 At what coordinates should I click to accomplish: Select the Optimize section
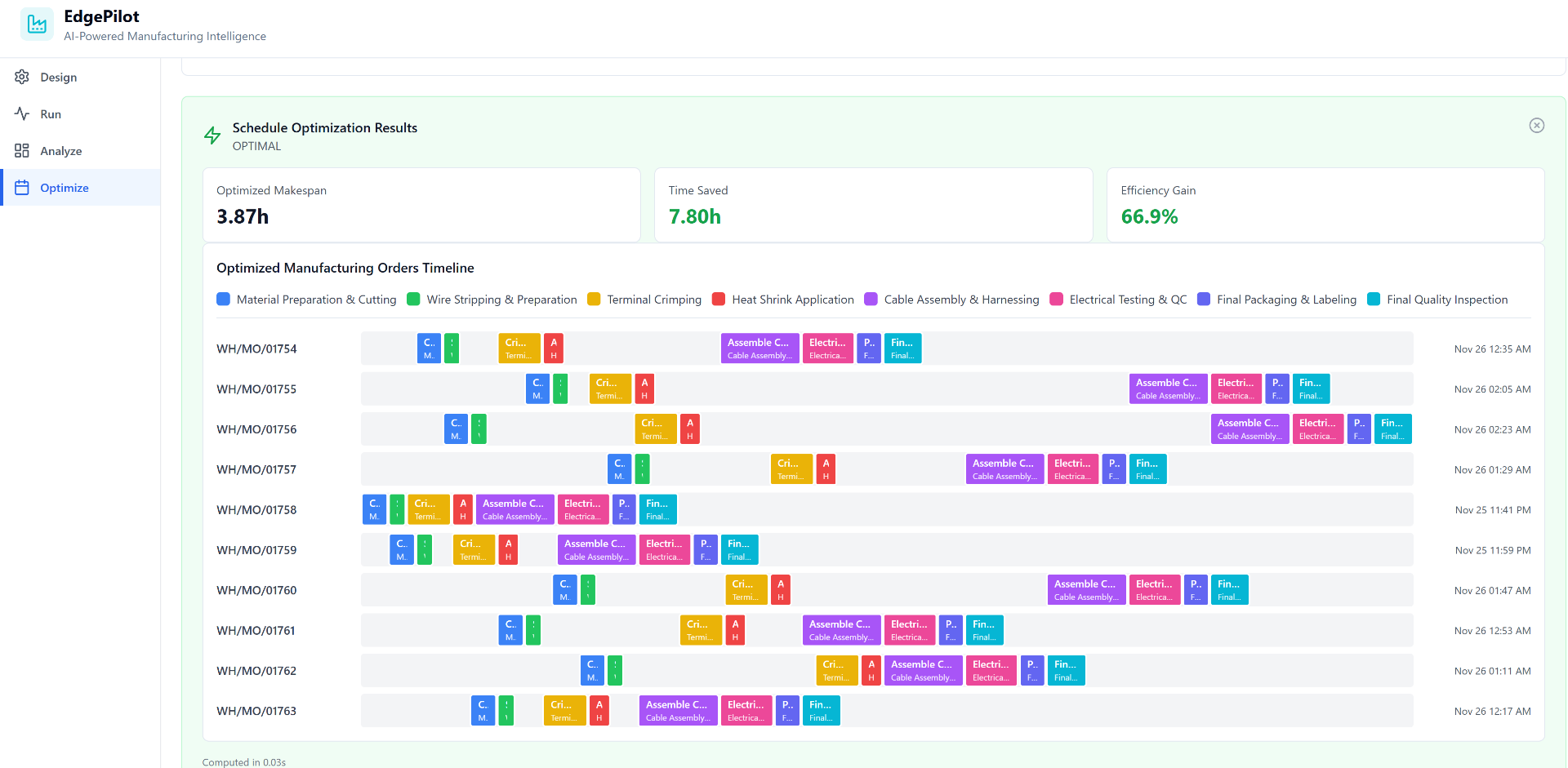80,188
